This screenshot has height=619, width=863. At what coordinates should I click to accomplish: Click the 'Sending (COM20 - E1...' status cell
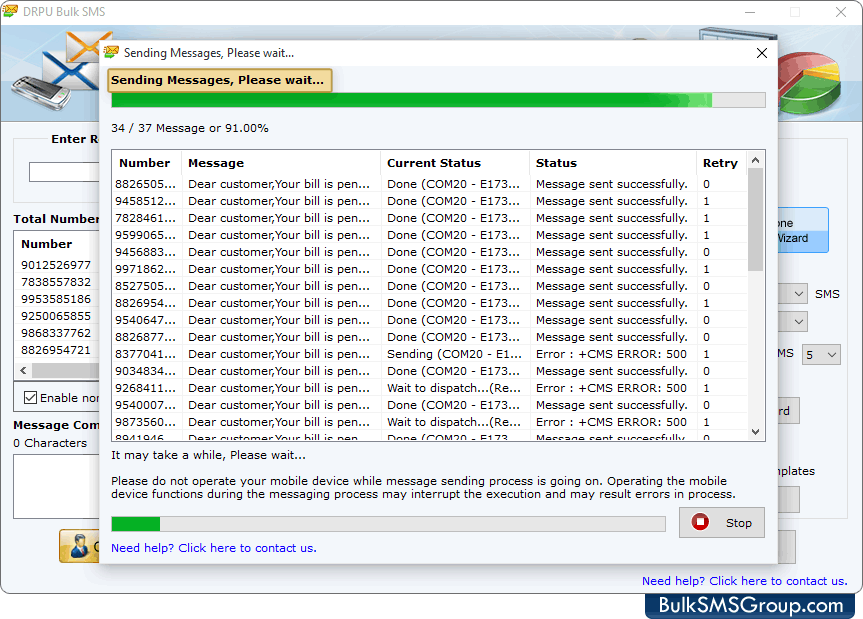click(455, 354)
